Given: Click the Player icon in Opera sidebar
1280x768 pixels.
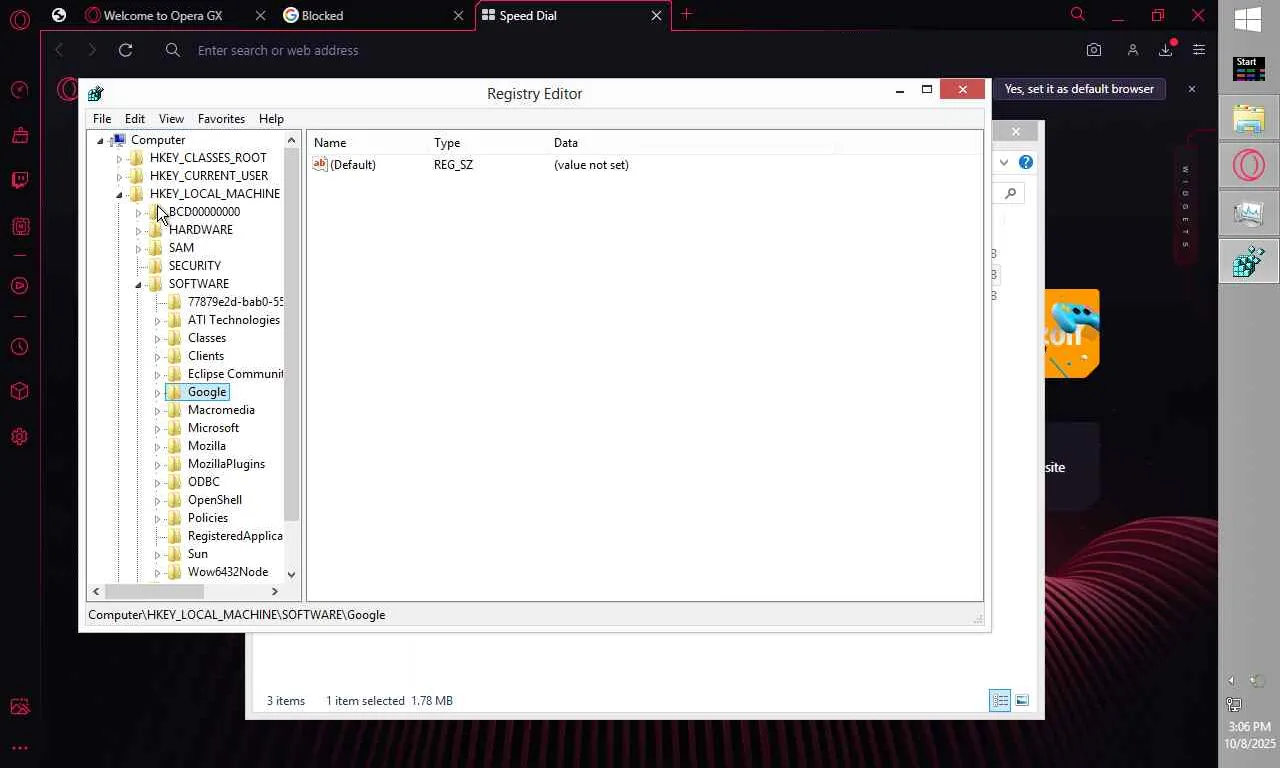Looking at the screenshot, I should pos(20,286).
